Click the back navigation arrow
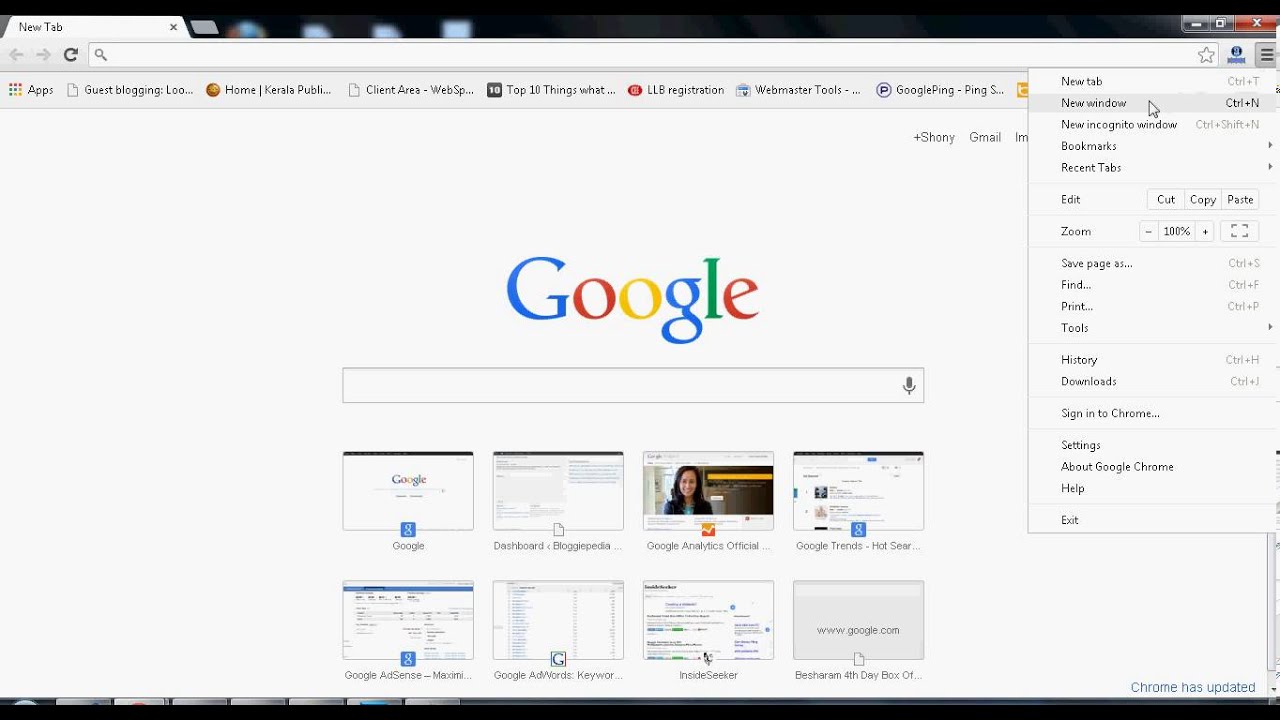This screenshot has width=1280, height=720. coord(16,55)
